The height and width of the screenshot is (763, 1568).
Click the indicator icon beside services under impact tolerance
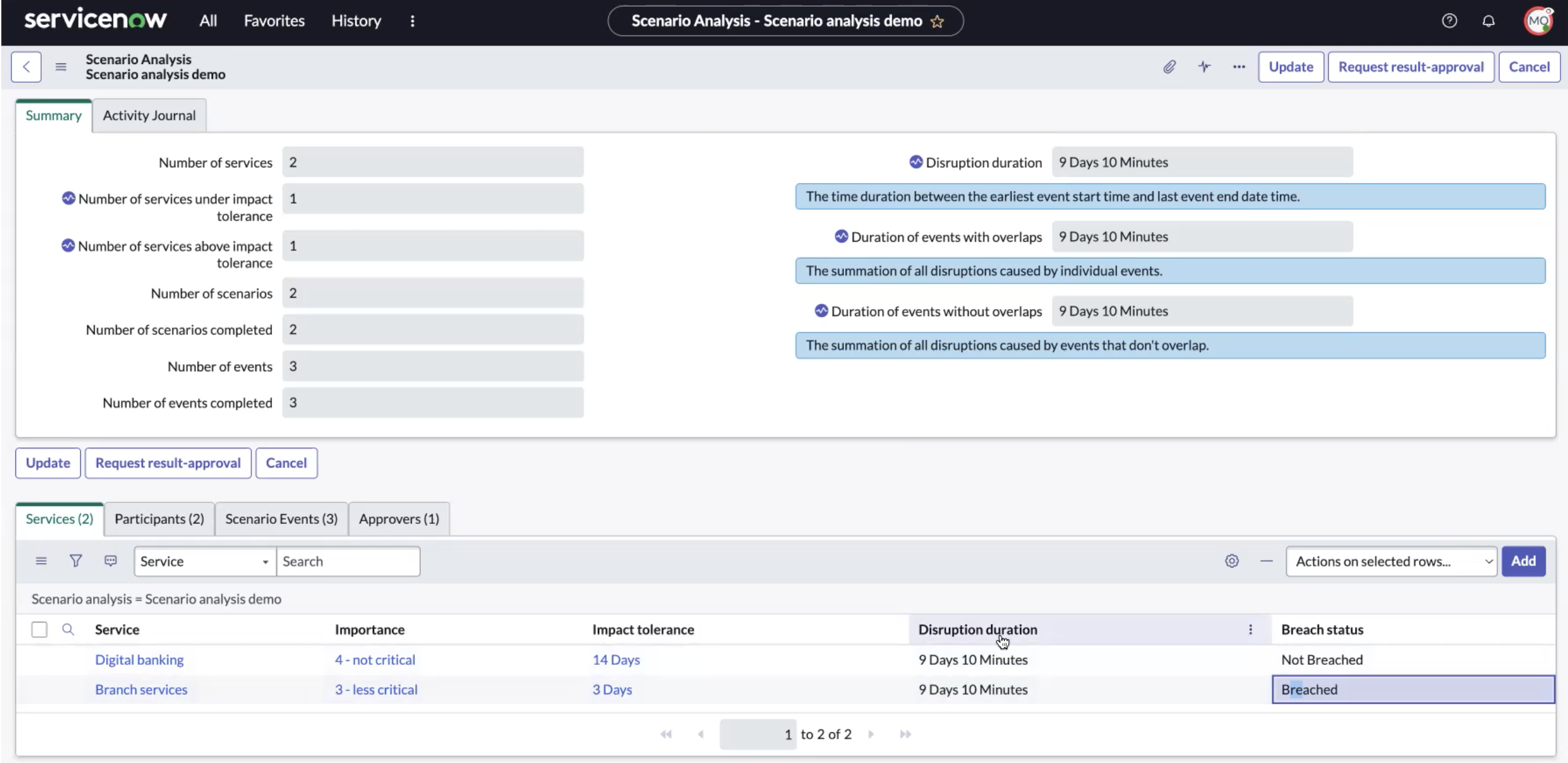(69, 198)
